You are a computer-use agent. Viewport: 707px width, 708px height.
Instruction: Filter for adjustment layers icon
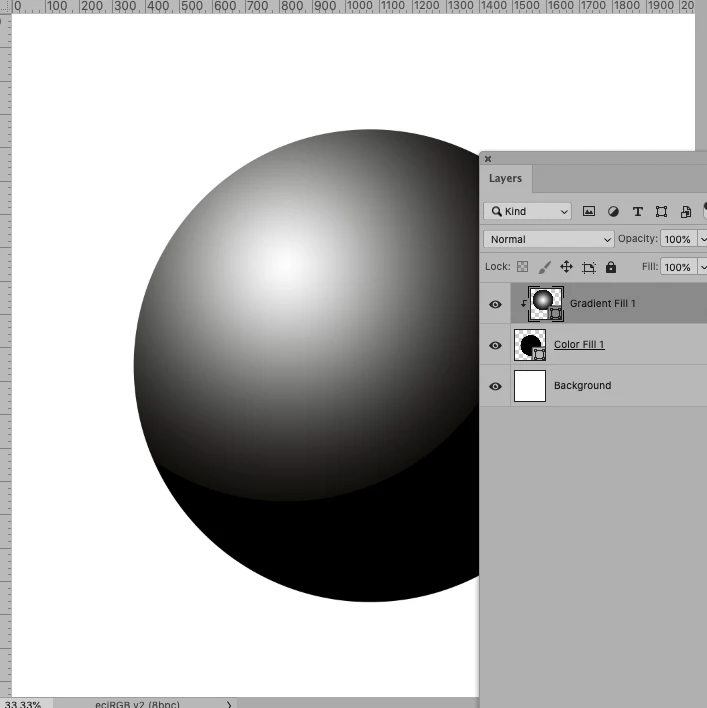pos(613,211)
